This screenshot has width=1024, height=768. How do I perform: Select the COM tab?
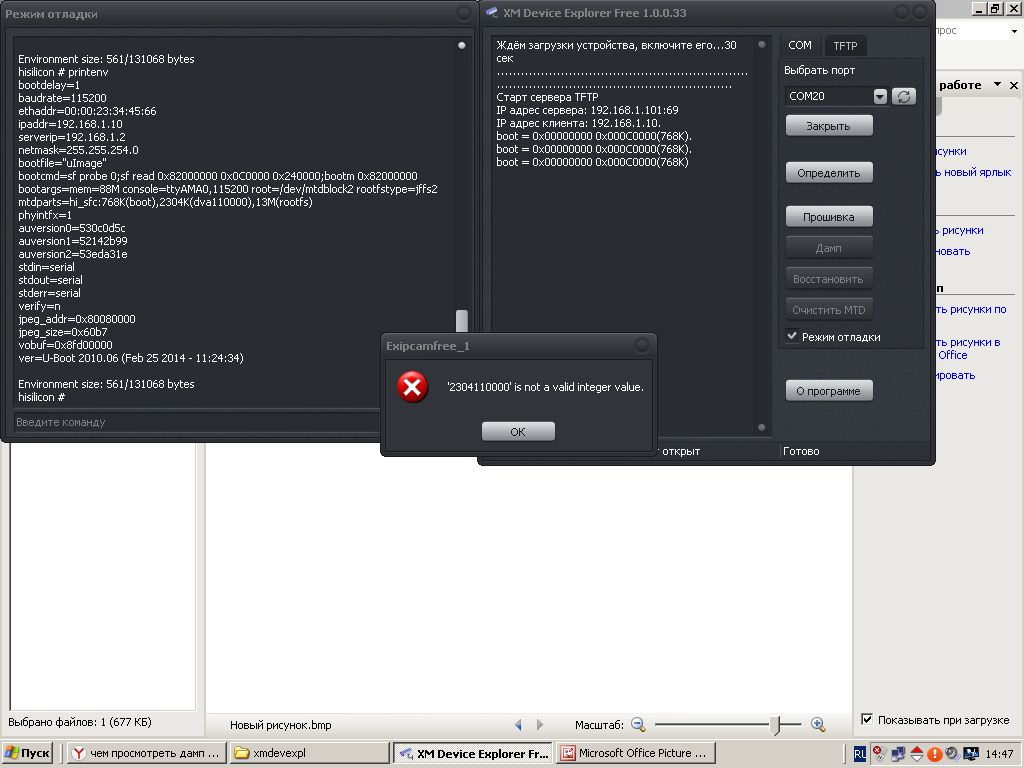(x=800, y=46)
